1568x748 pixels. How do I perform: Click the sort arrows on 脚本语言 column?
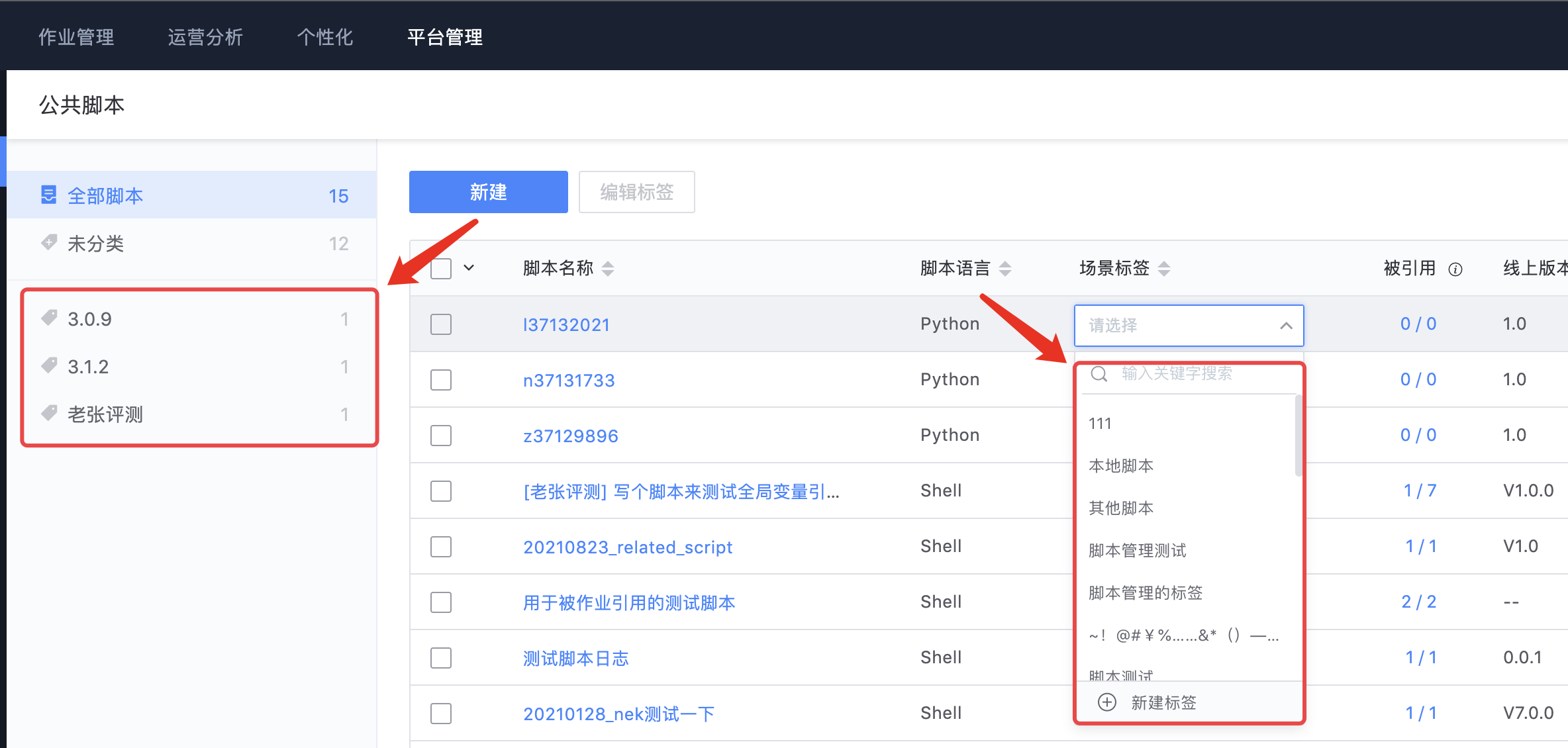pyautogui.click(x=1006, y=269)
